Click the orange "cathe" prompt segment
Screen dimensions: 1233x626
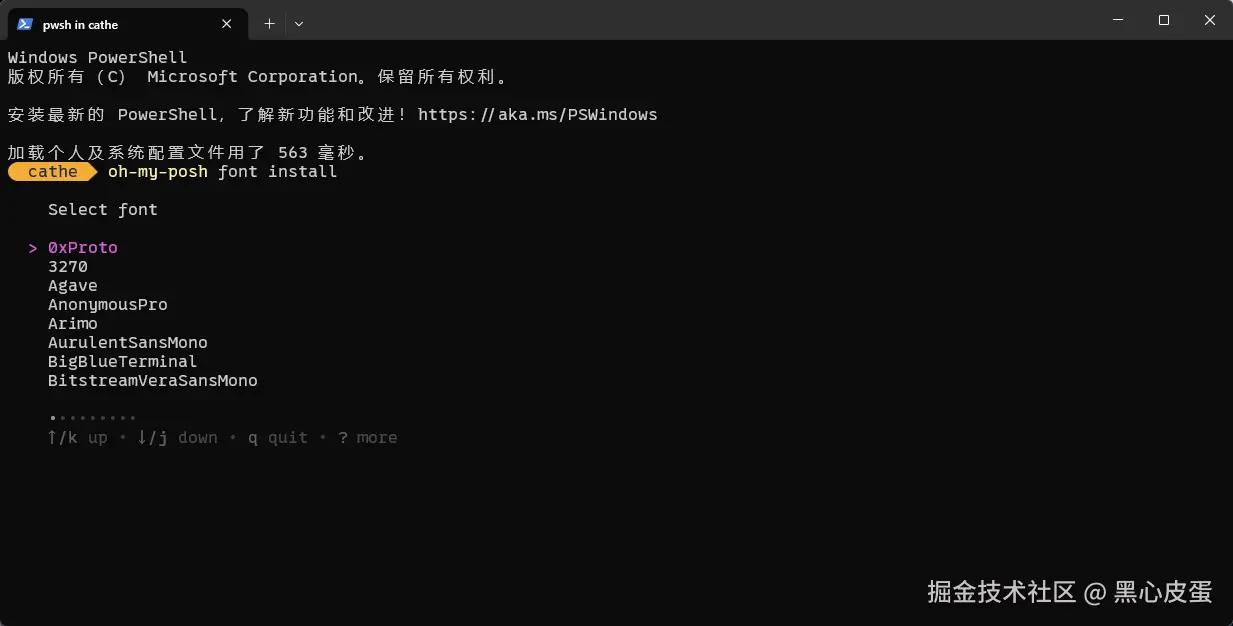[53, 172]
